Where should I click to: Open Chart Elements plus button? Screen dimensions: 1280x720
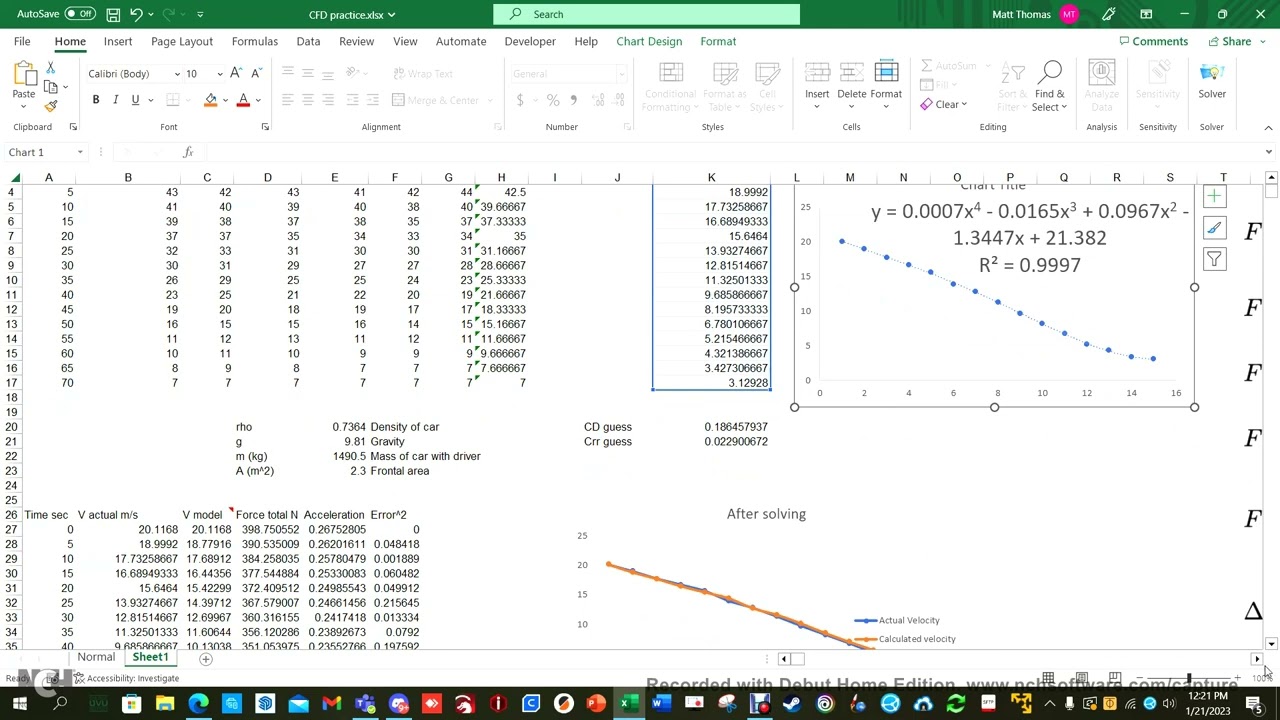tap(1213, 197)
